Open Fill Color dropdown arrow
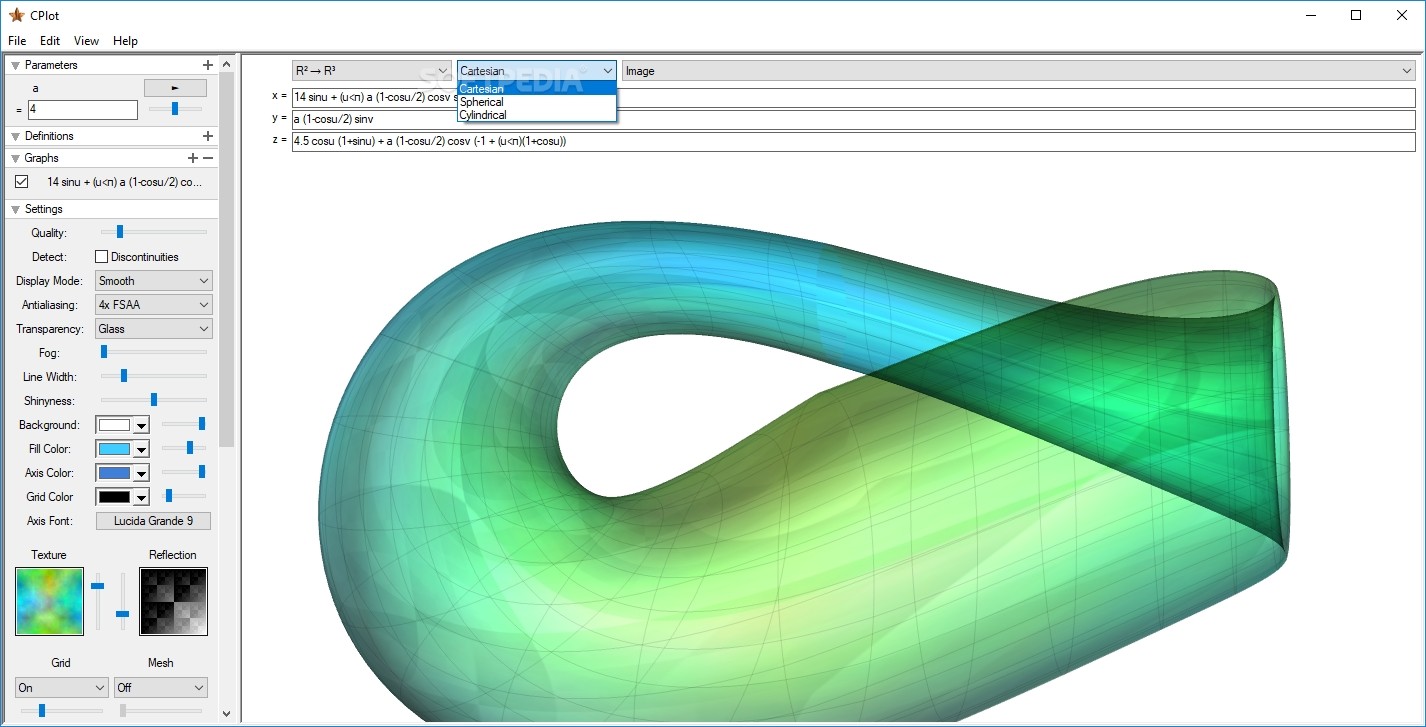 [x=141, y=450]
